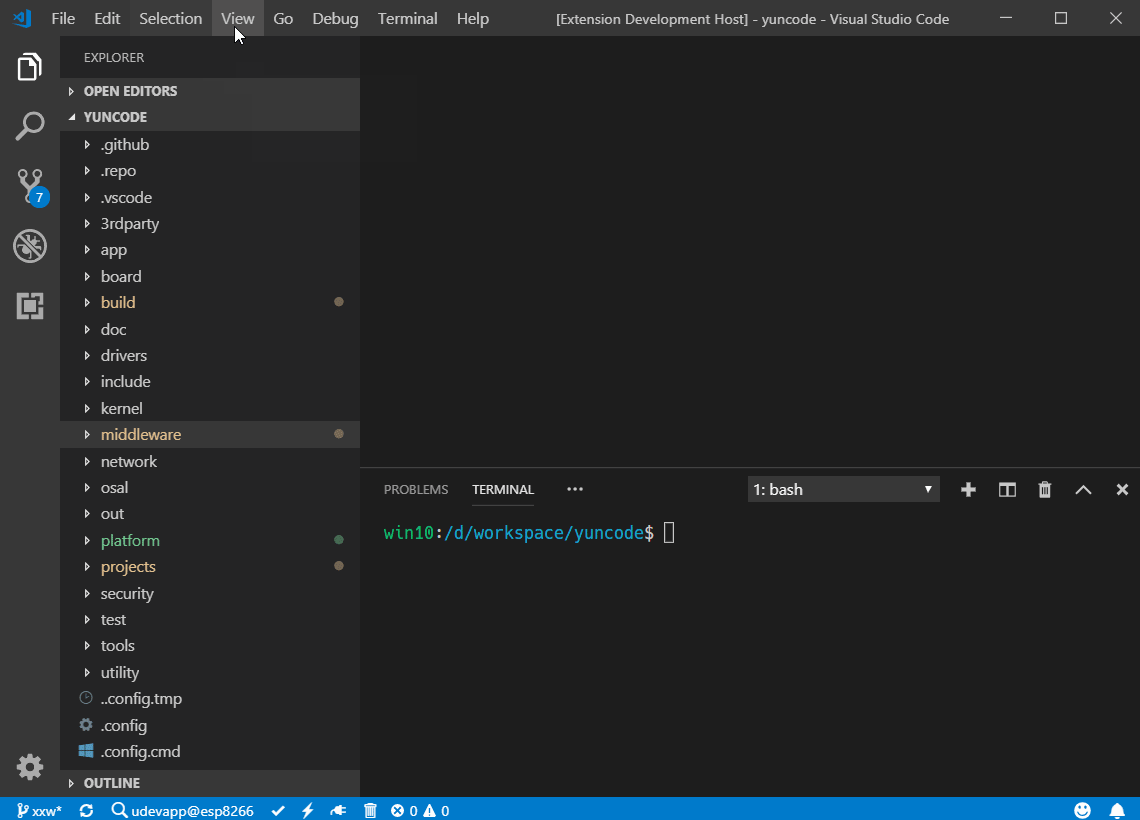This screenshot has width=1140, height=820.
Task: Click the smiley feedback icon
Action: [x=1083, y=811]
